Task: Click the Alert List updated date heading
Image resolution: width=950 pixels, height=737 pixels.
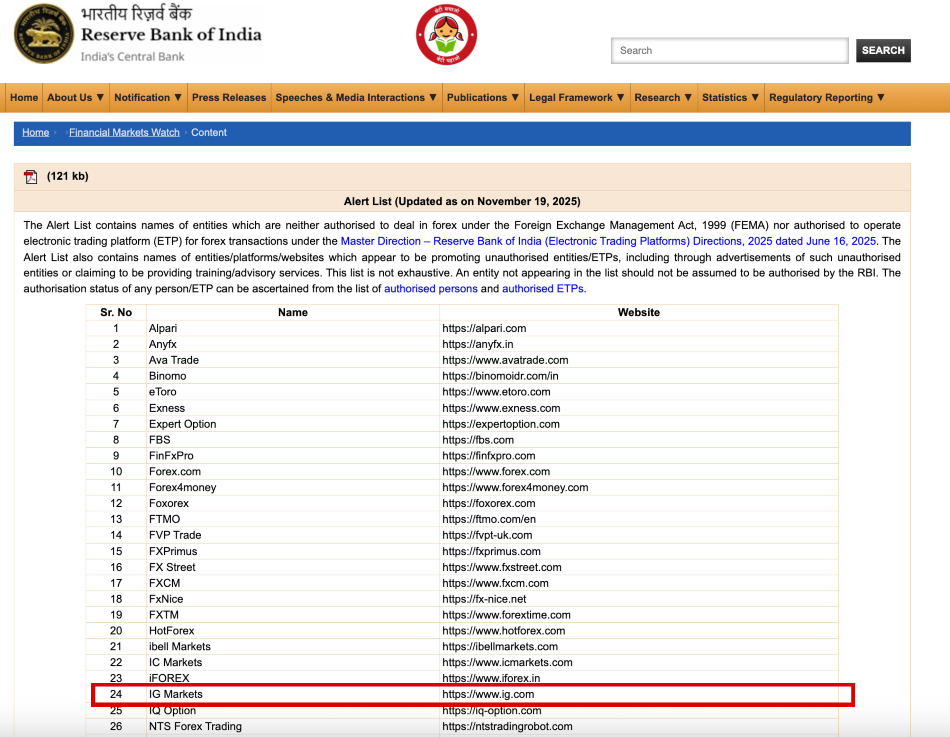Action: coord(462,201)
